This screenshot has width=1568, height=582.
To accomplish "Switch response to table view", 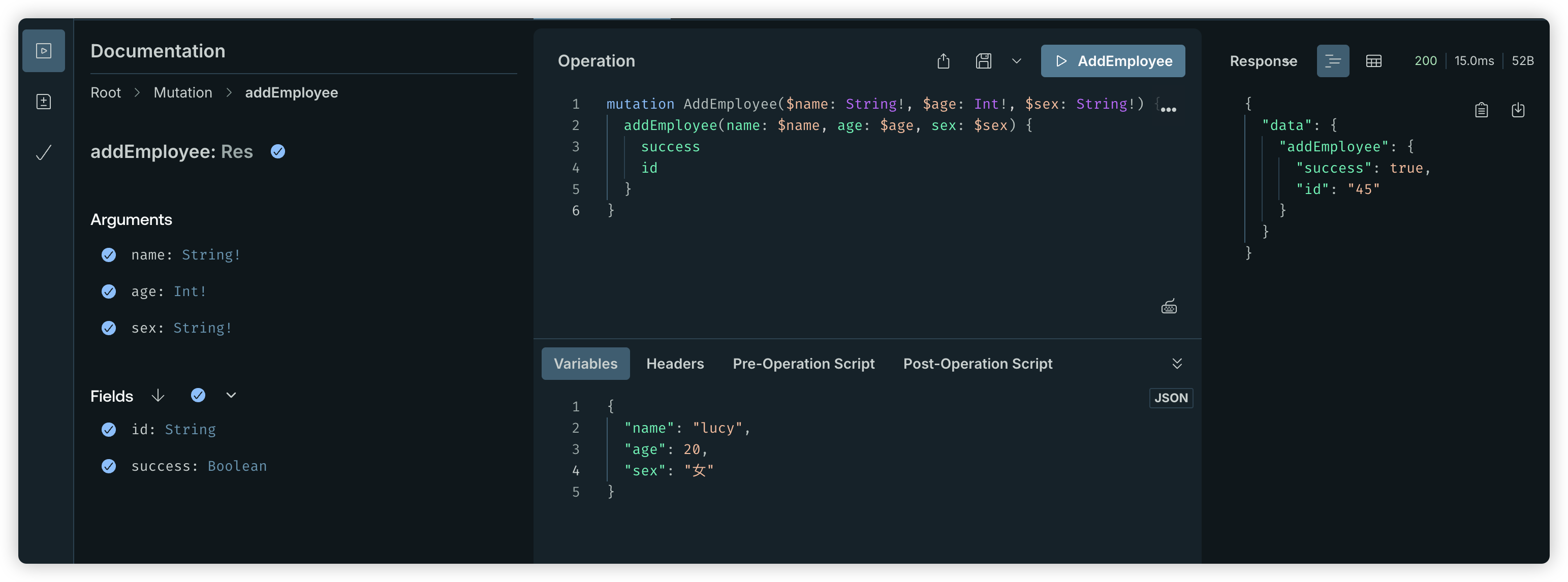I will [x=1373, y=61].
